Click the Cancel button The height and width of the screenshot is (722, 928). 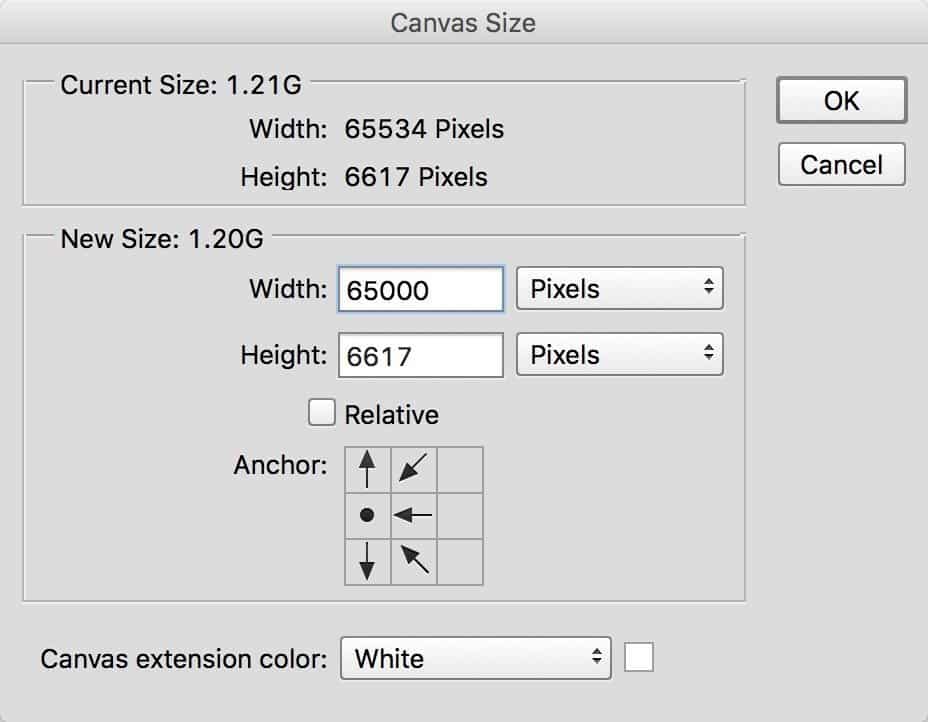pyautogui.click(x=841, y=164)
